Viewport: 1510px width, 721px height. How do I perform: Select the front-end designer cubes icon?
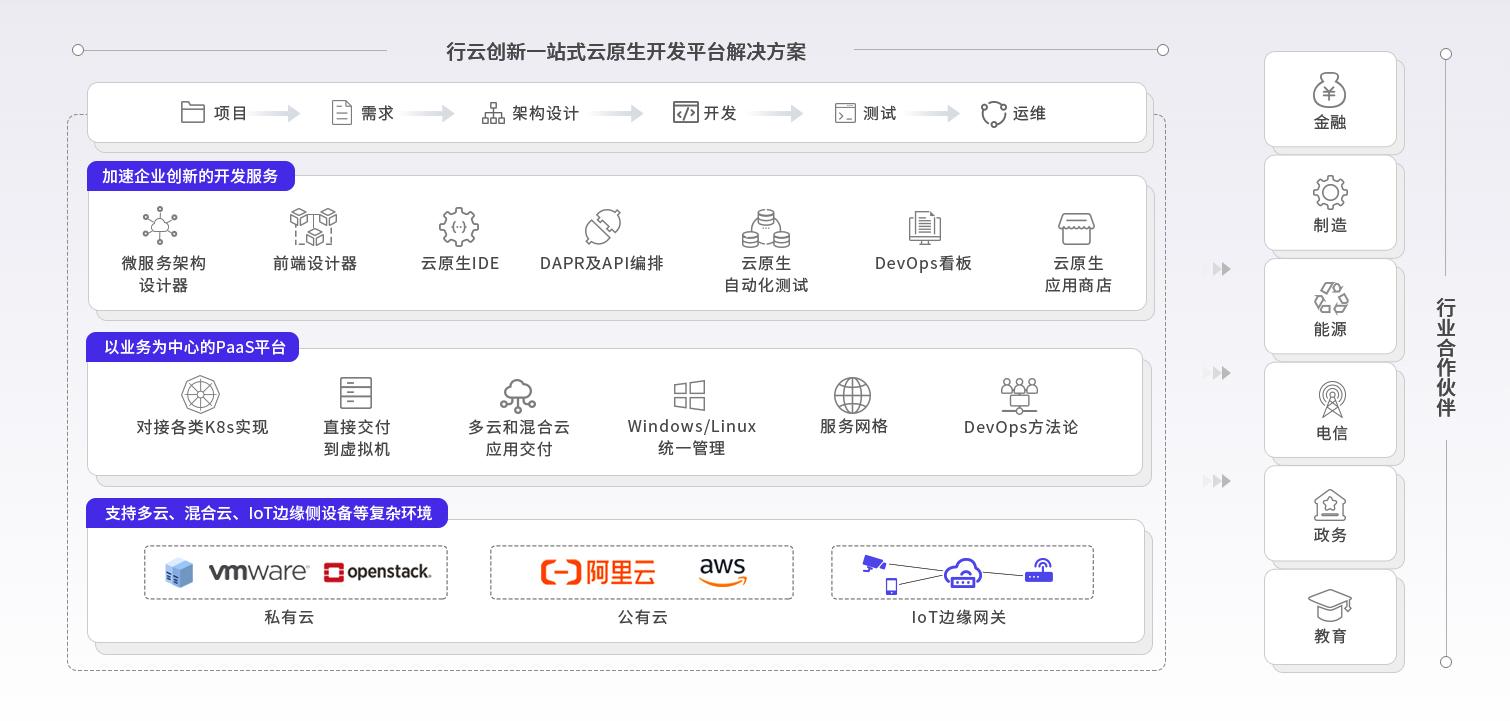[x=313, y=227]
